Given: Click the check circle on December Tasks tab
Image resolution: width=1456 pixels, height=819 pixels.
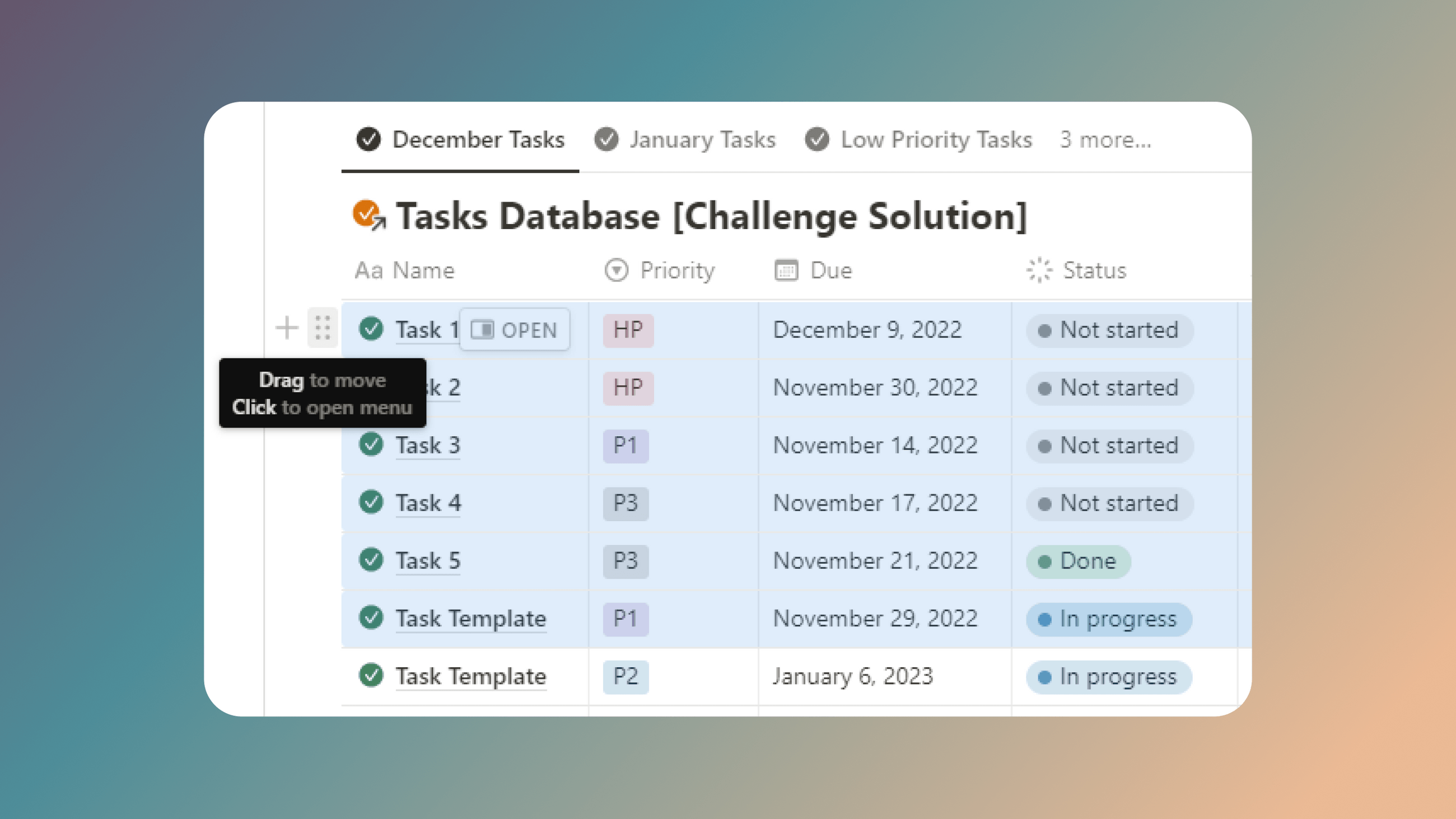Looking at the screenshot, I should coord(368,139).
